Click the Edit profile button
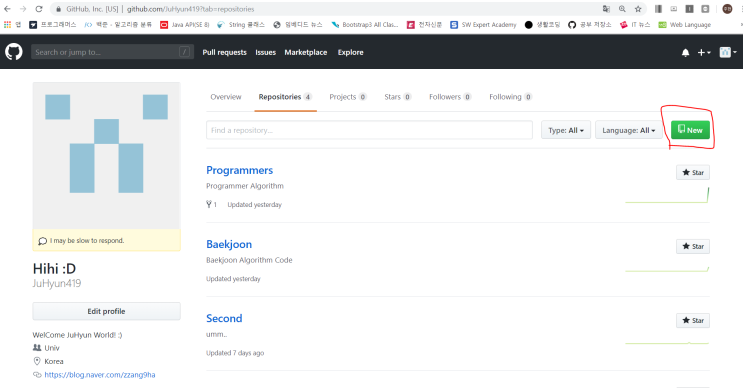 click(107, 311)
